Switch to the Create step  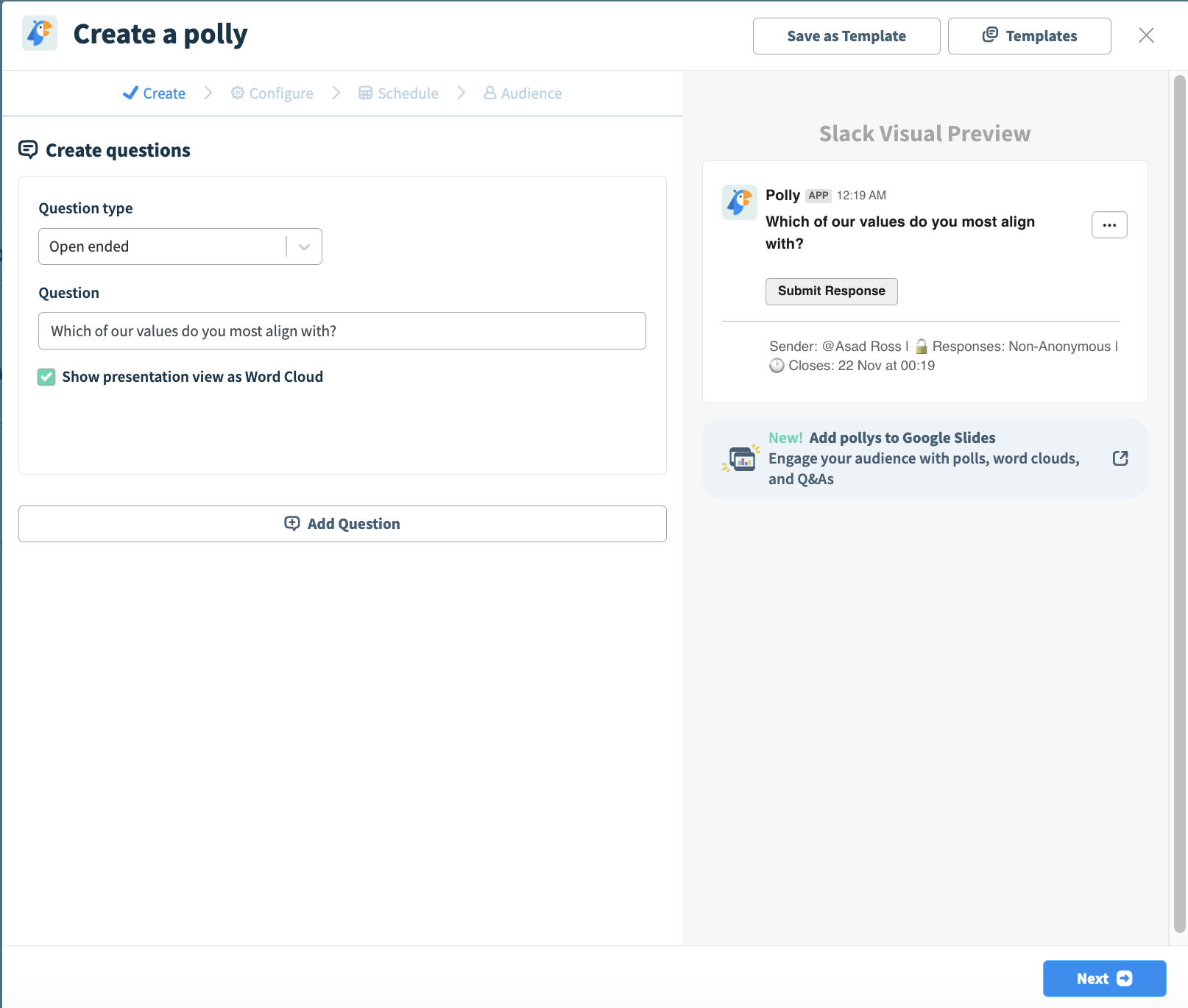click(163, 93)
